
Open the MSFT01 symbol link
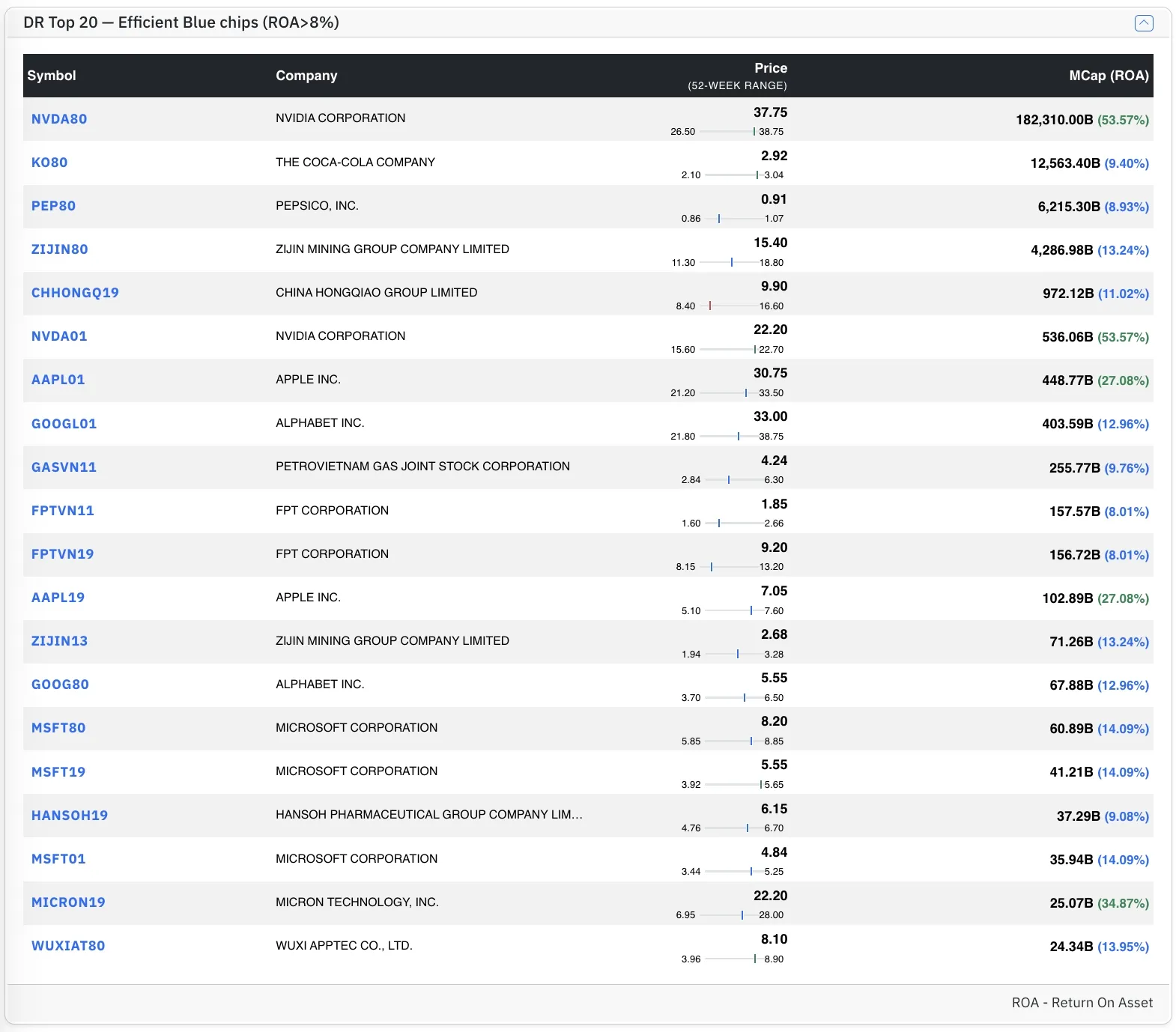point(58,859)
